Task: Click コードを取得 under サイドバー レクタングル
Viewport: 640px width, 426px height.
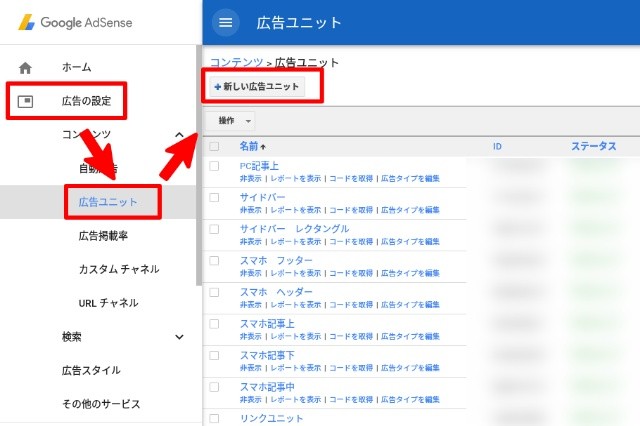Action: [x=351, y=242]
